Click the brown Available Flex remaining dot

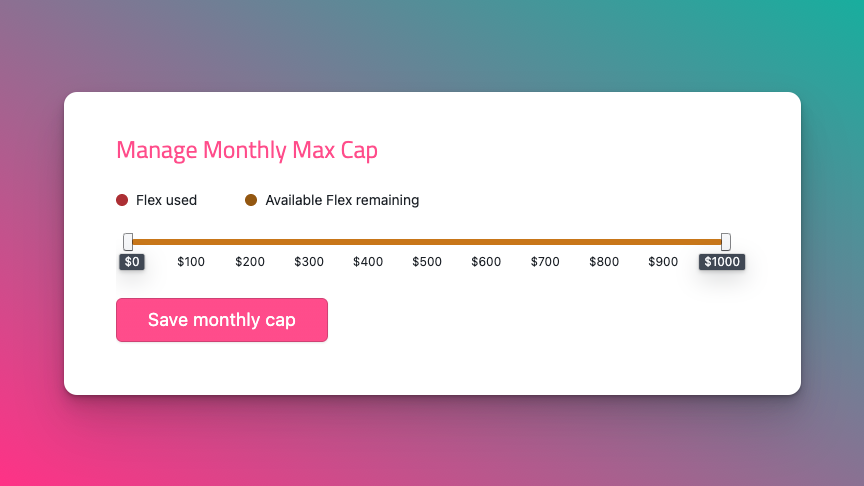pos(251,200)
